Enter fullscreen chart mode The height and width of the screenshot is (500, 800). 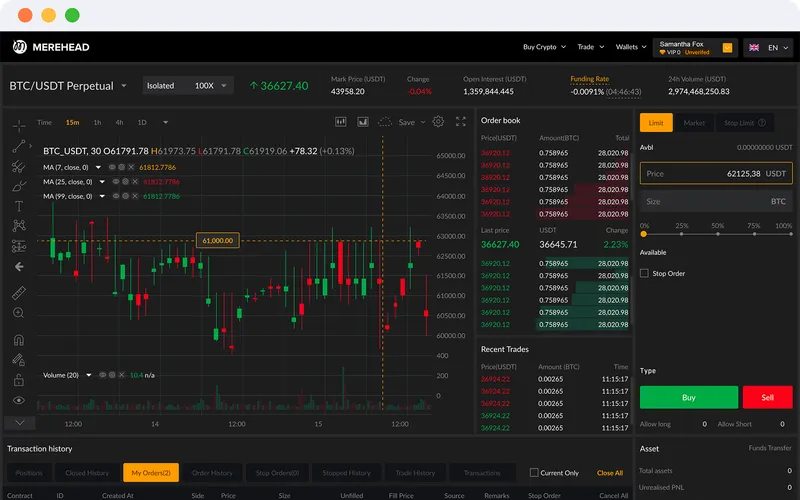click(461, 121)
